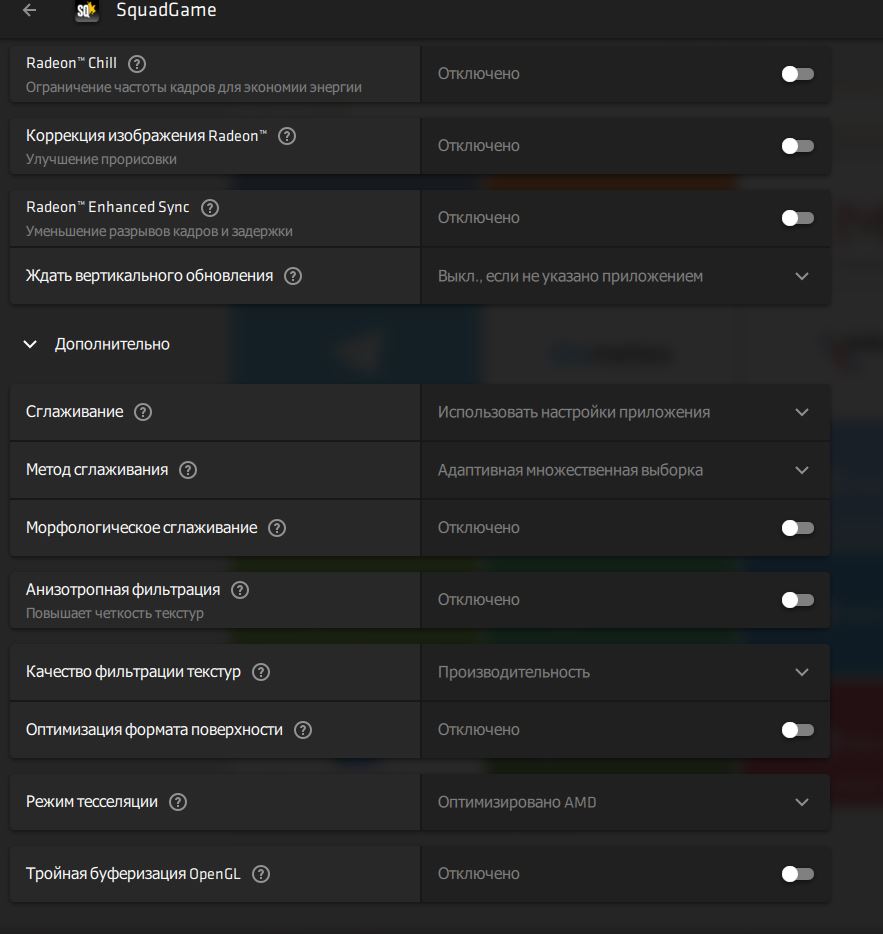
Task: Click 'Повышает четкость текстур' description
Action: (114, 613)
